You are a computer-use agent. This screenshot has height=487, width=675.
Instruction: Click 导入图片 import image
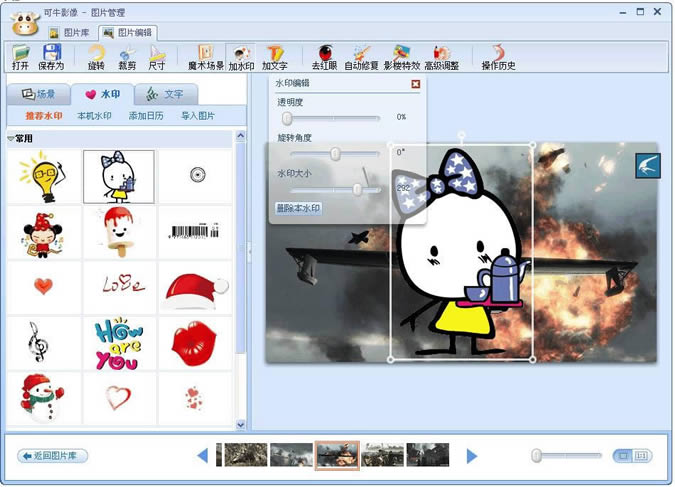[198, 116]
